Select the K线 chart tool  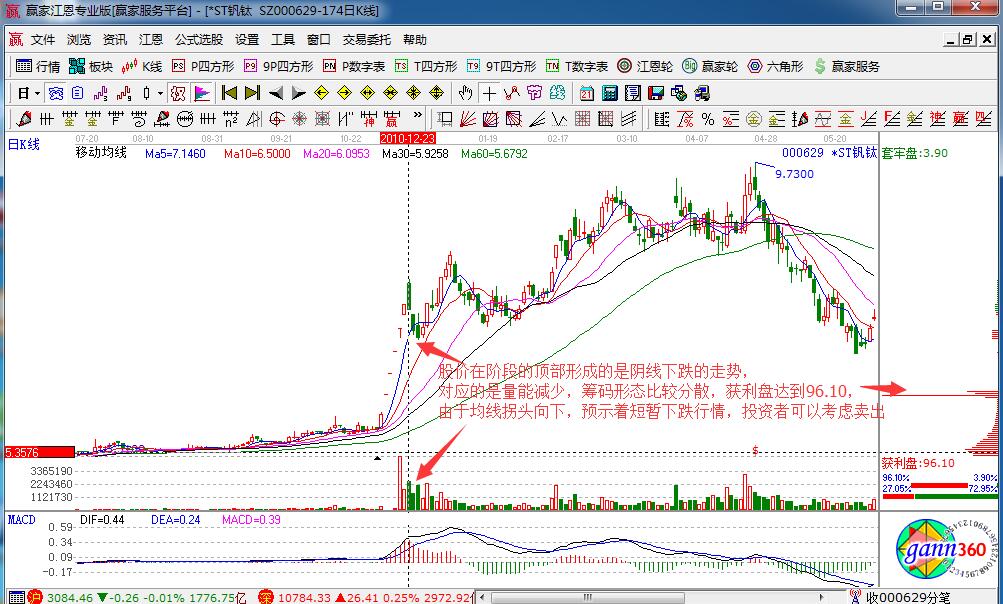tap(145, 67)
